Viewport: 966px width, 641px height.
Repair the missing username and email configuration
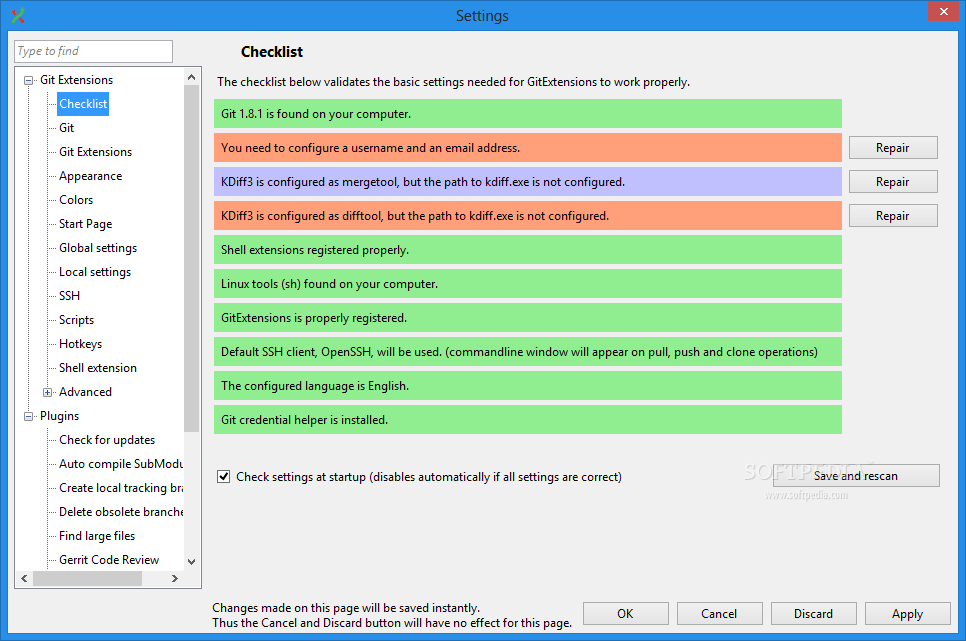click(893, 147)
